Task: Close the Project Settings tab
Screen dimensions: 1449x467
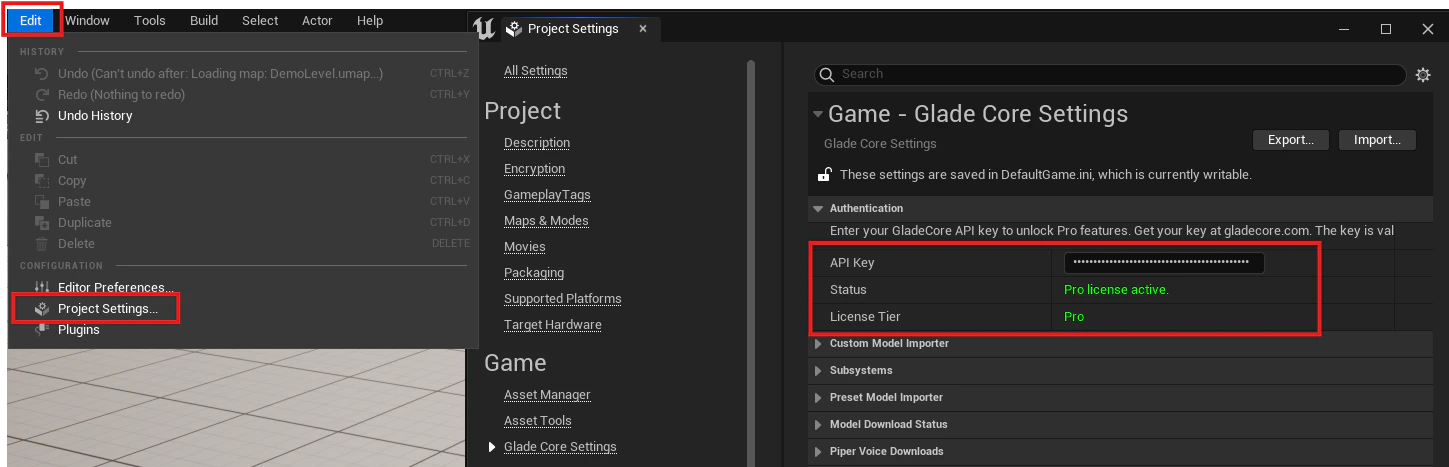Action: tap(643, 29)
